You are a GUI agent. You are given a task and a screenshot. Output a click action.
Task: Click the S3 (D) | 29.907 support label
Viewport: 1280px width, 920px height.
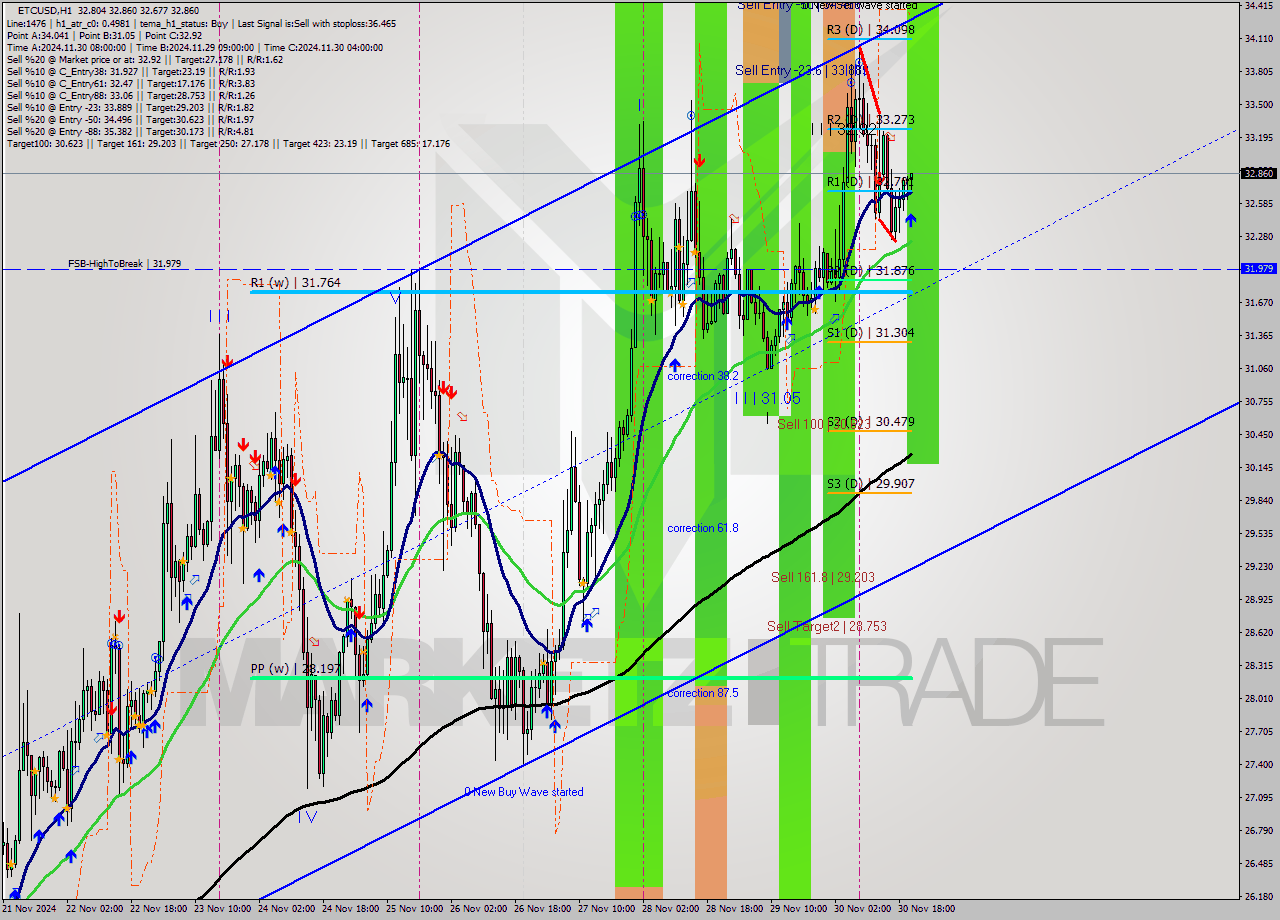coord(870,484)
